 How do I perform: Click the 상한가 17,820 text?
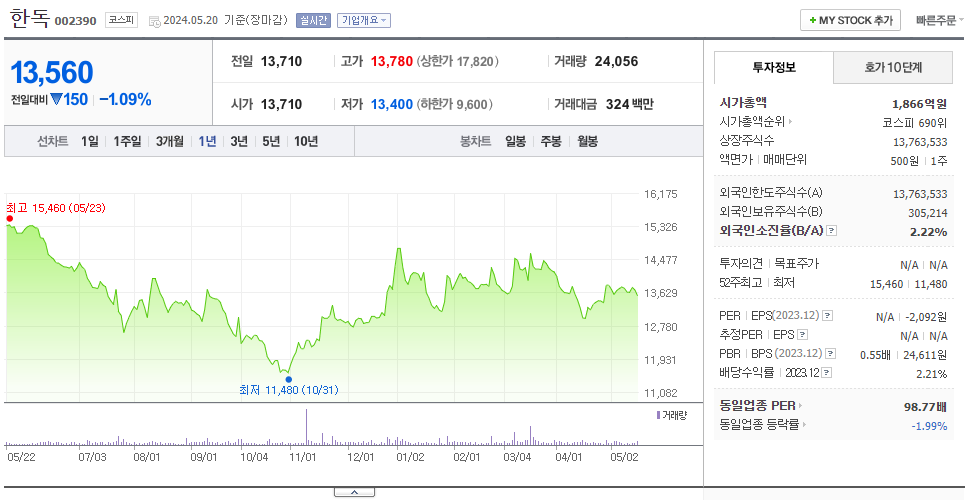coord(457,62)
